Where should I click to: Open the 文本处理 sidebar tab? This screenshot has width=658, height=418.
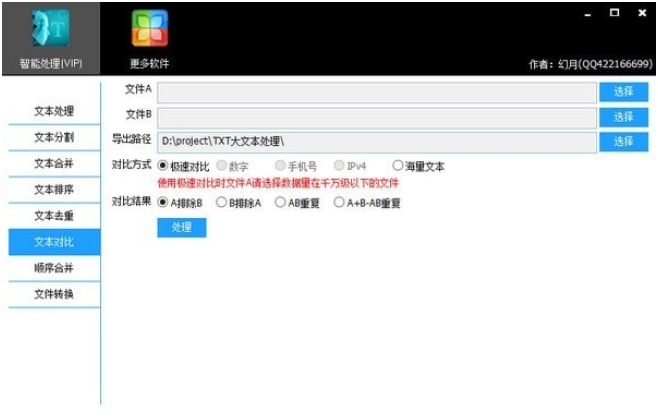[x=54, y=111]
